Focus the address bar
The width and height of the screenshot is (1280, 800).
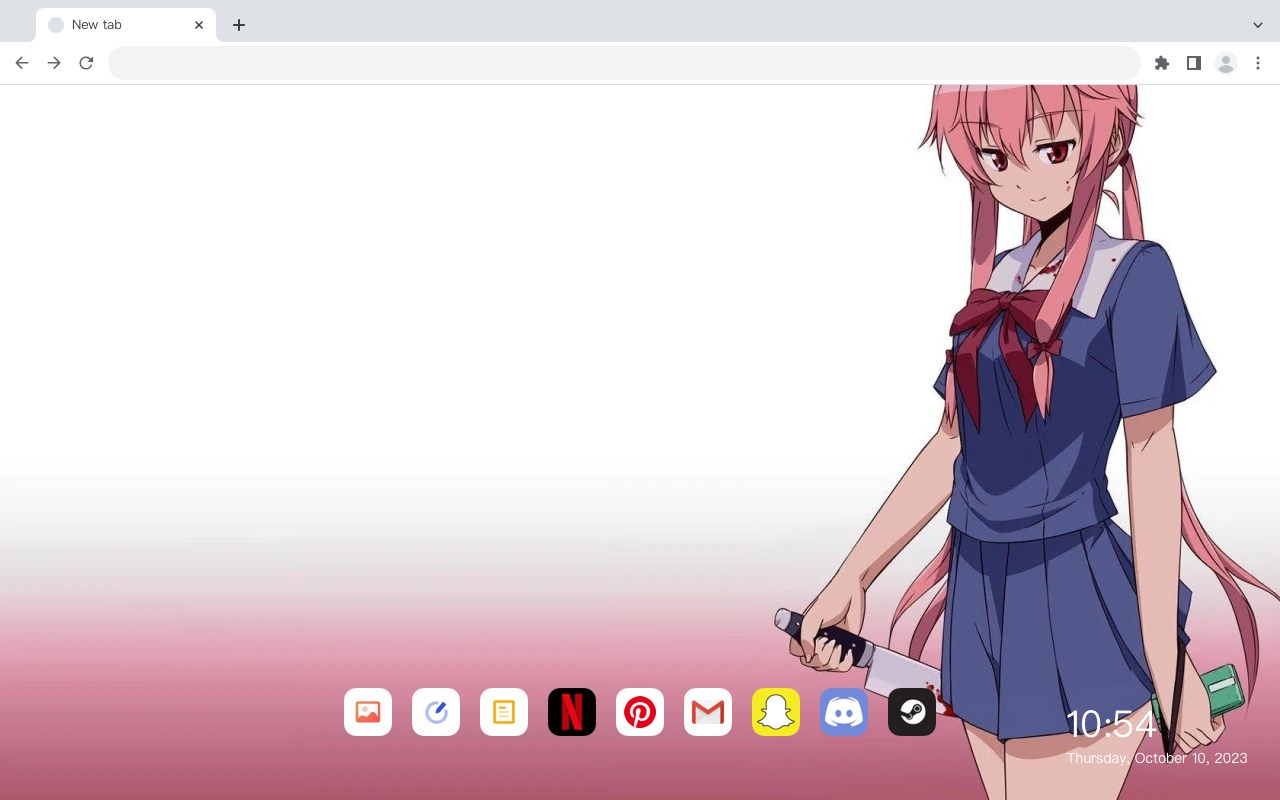(x=624, y=63)
